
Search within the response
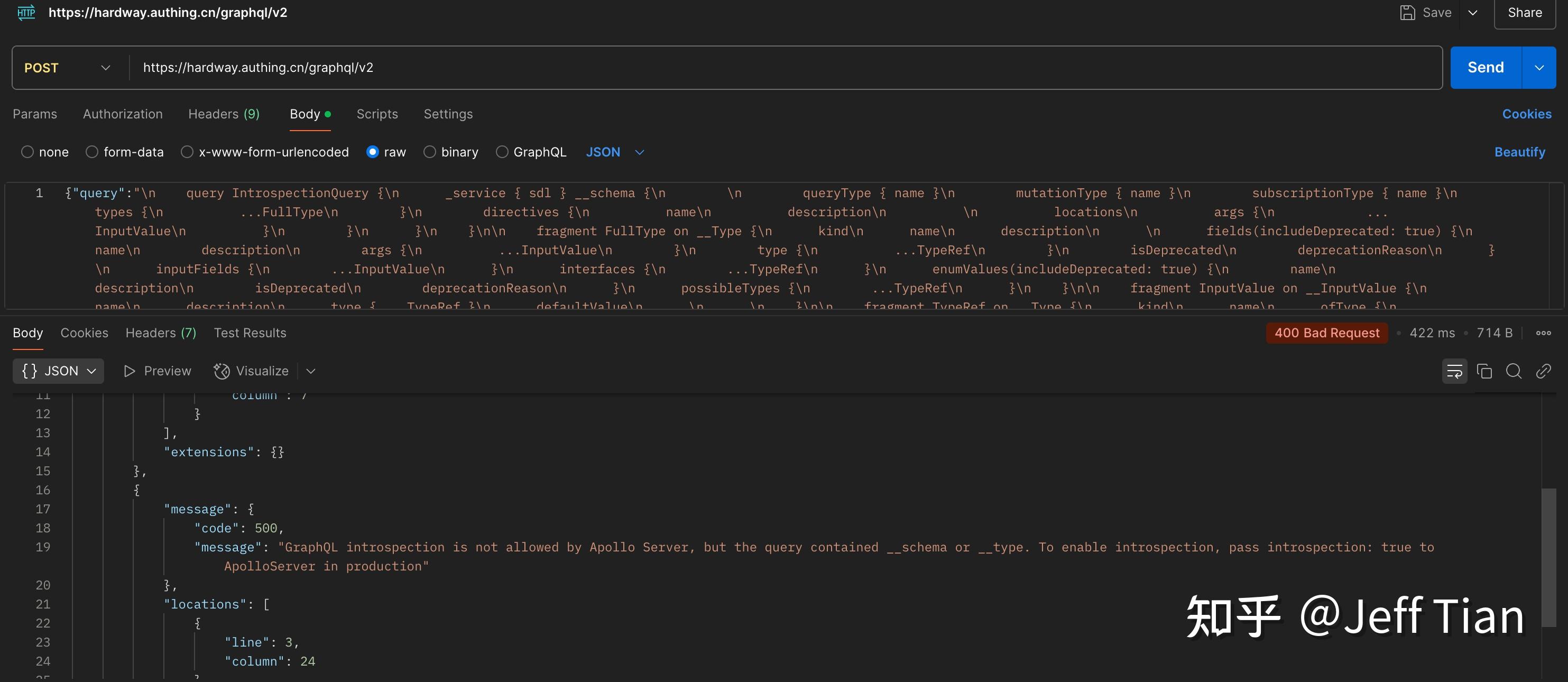click(x=1515, y=371)
